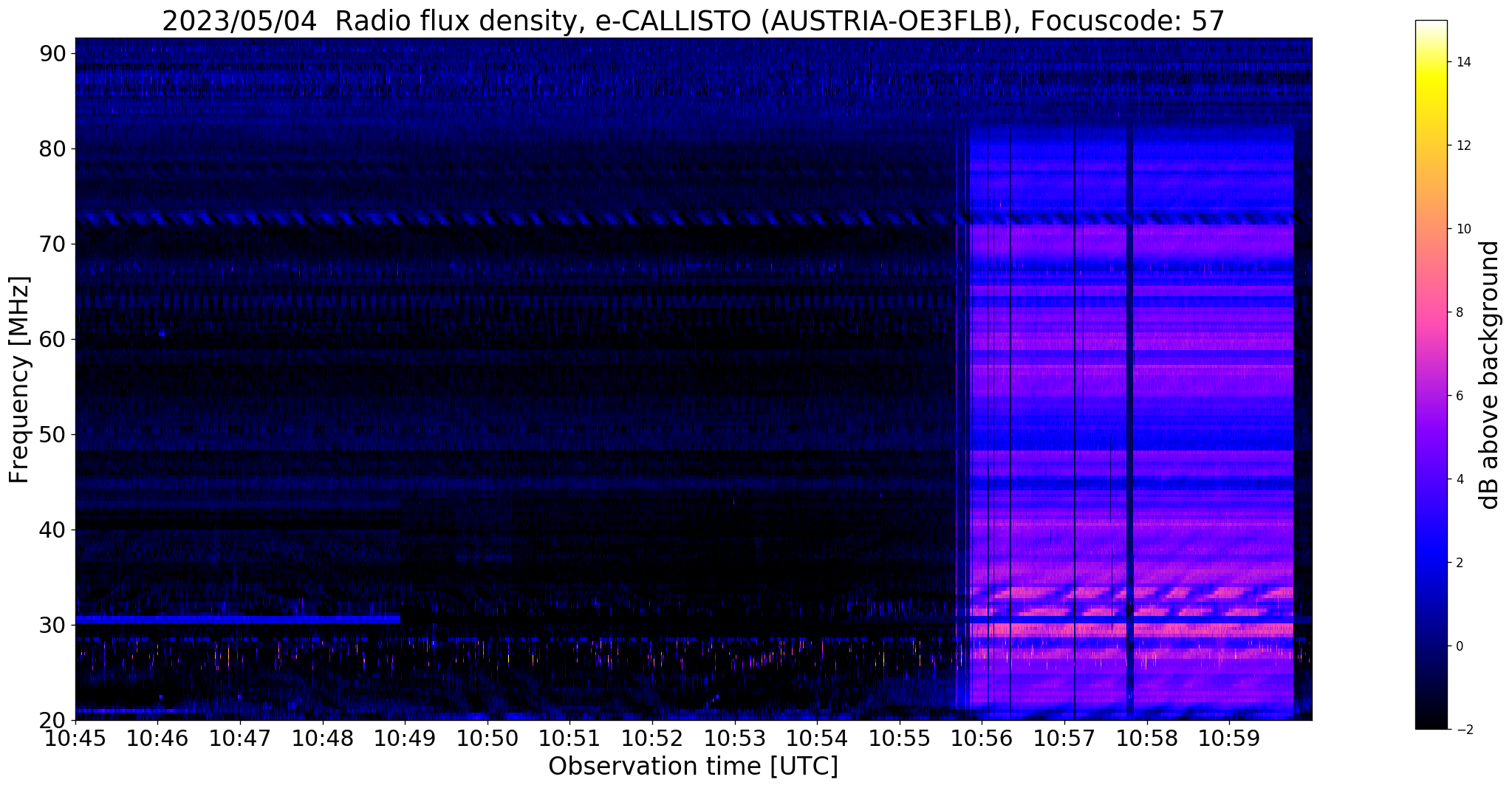Click the 10:47 time tick label

(x=240, y=739)
